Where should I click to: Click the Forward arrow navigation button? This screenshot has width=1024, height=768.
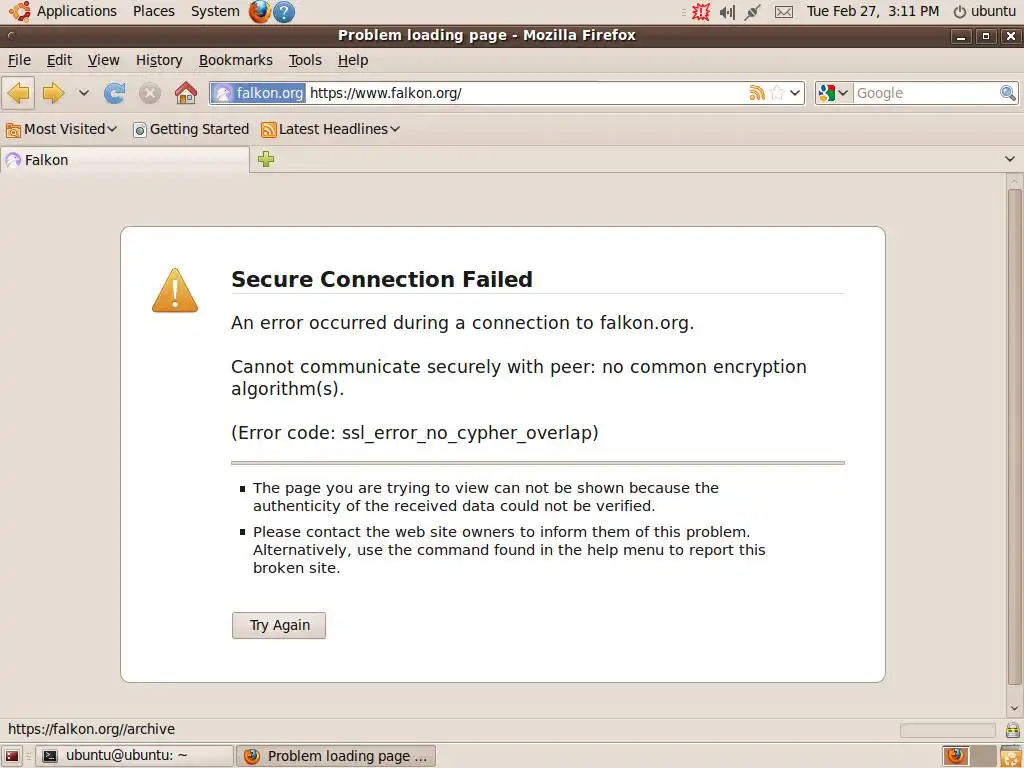tap(53, 93)
